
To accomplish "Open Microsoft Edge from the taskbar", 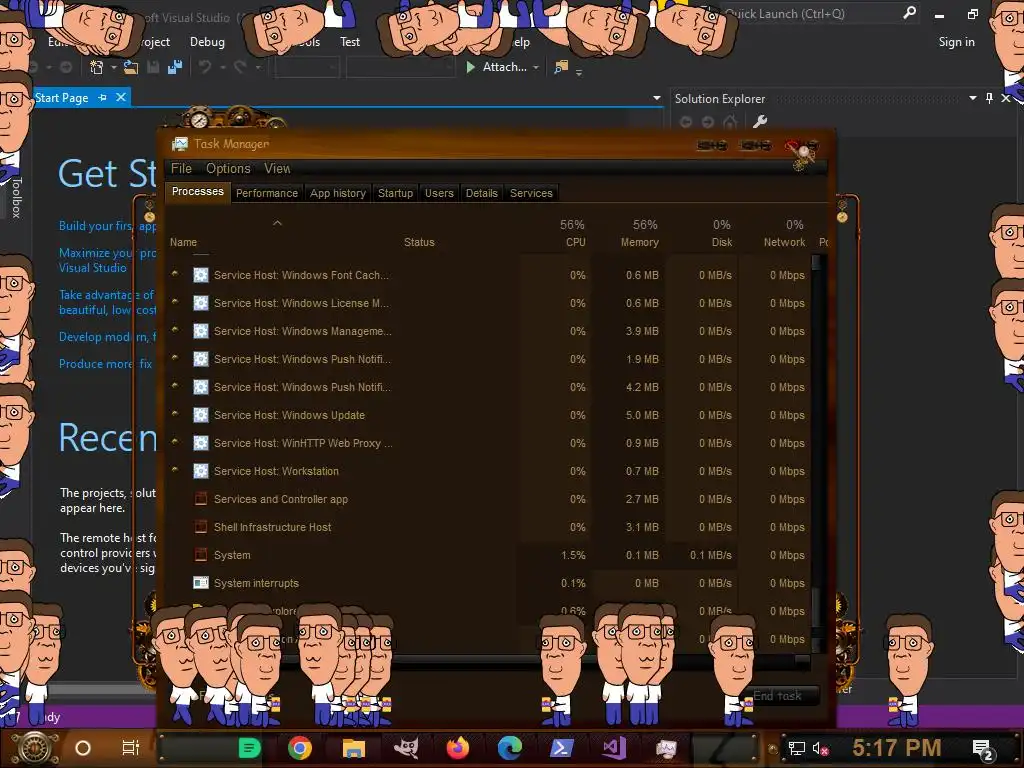I will (x=510, y=748).
